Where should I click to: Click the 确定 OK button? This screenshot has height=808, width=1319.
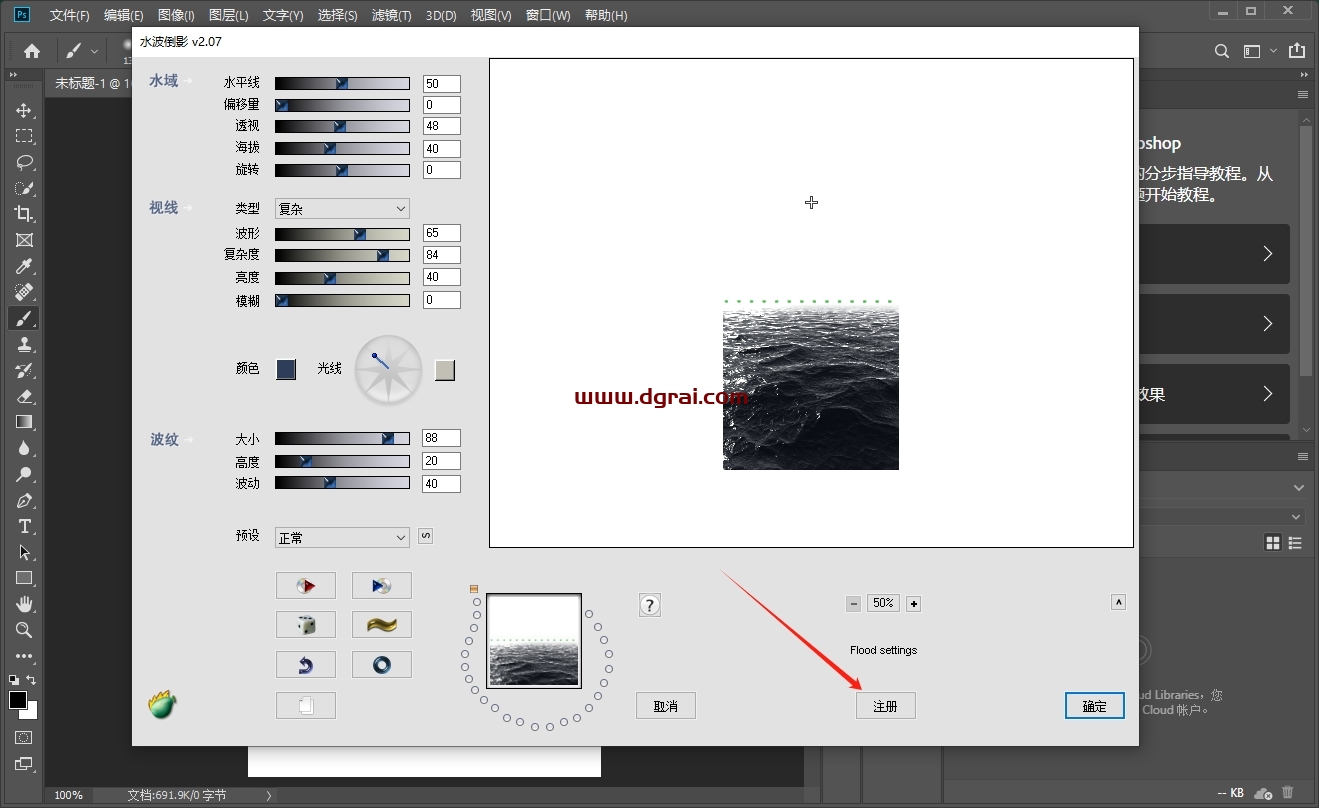1095,706
